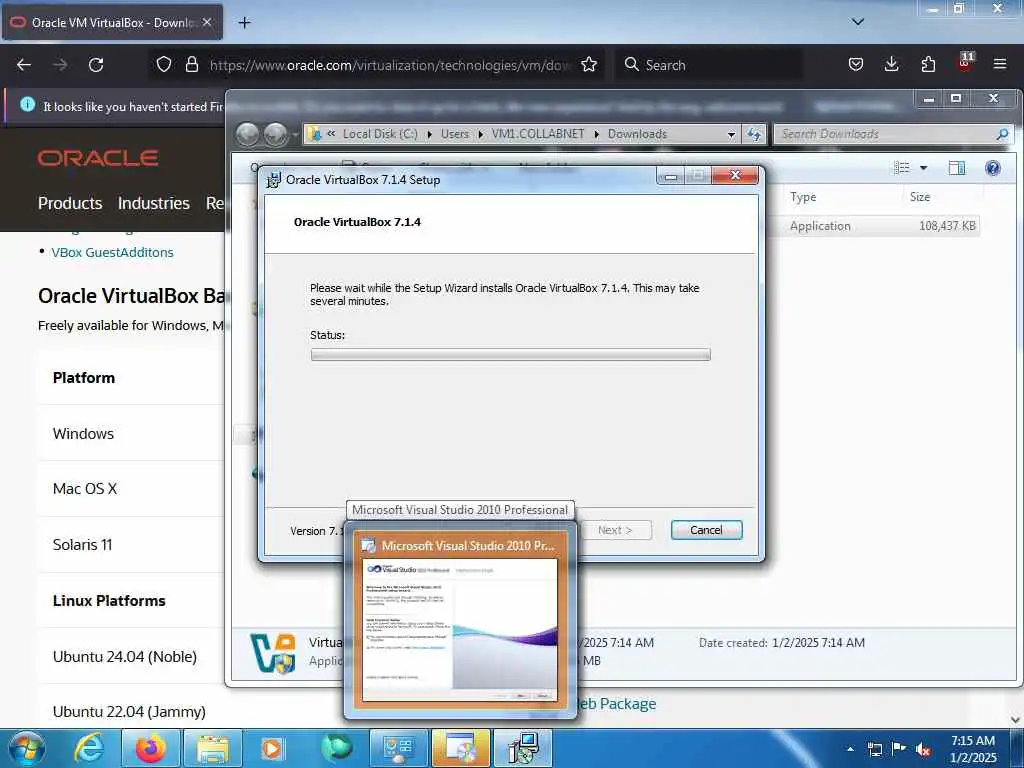The height and width of the screenshot is (768, 1024).
Task: Reload the Oracle page in Firefox
Action: pos(96,65)
